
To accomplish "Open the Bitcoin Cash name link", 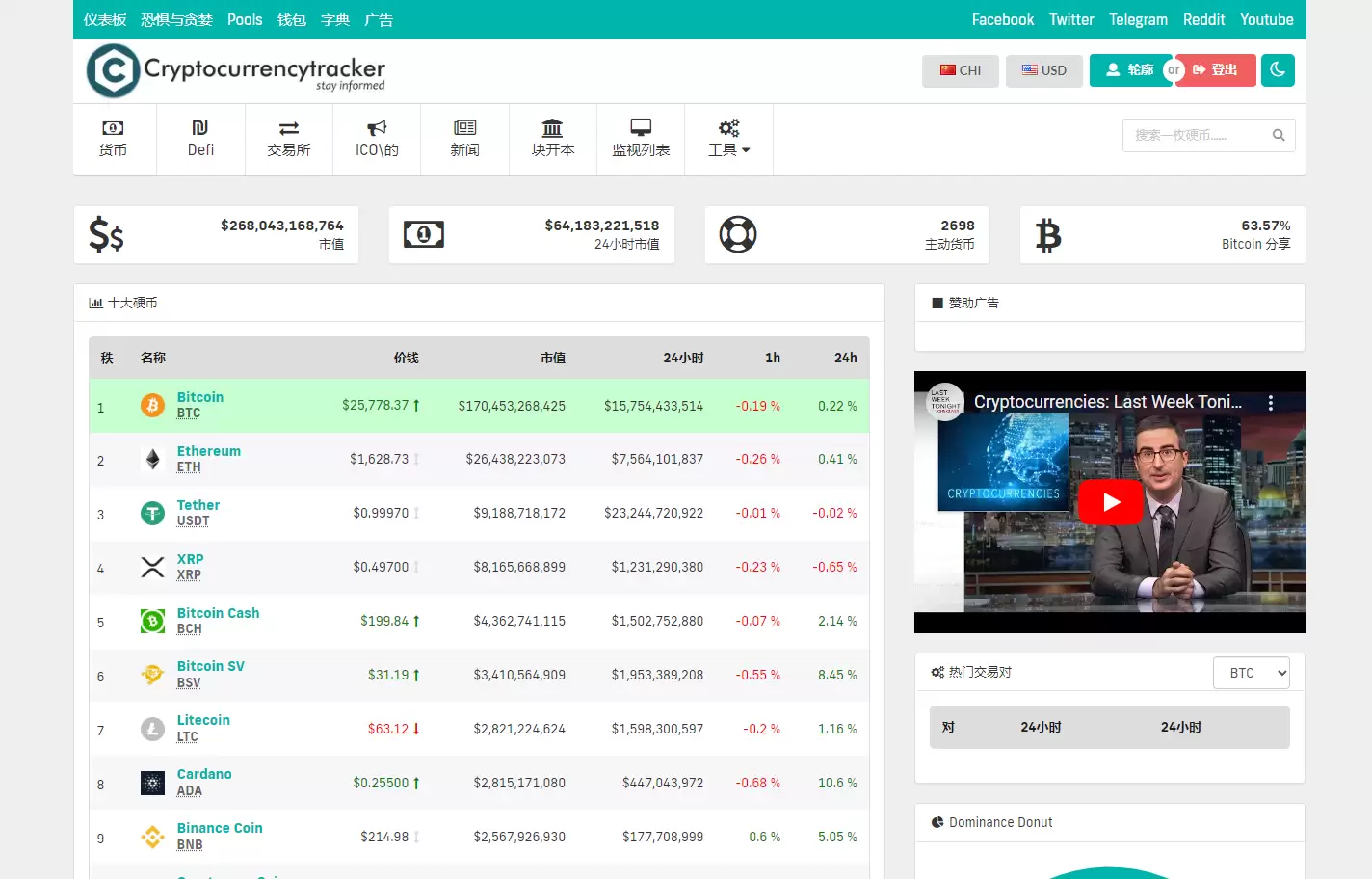I will tap(219, 613).
